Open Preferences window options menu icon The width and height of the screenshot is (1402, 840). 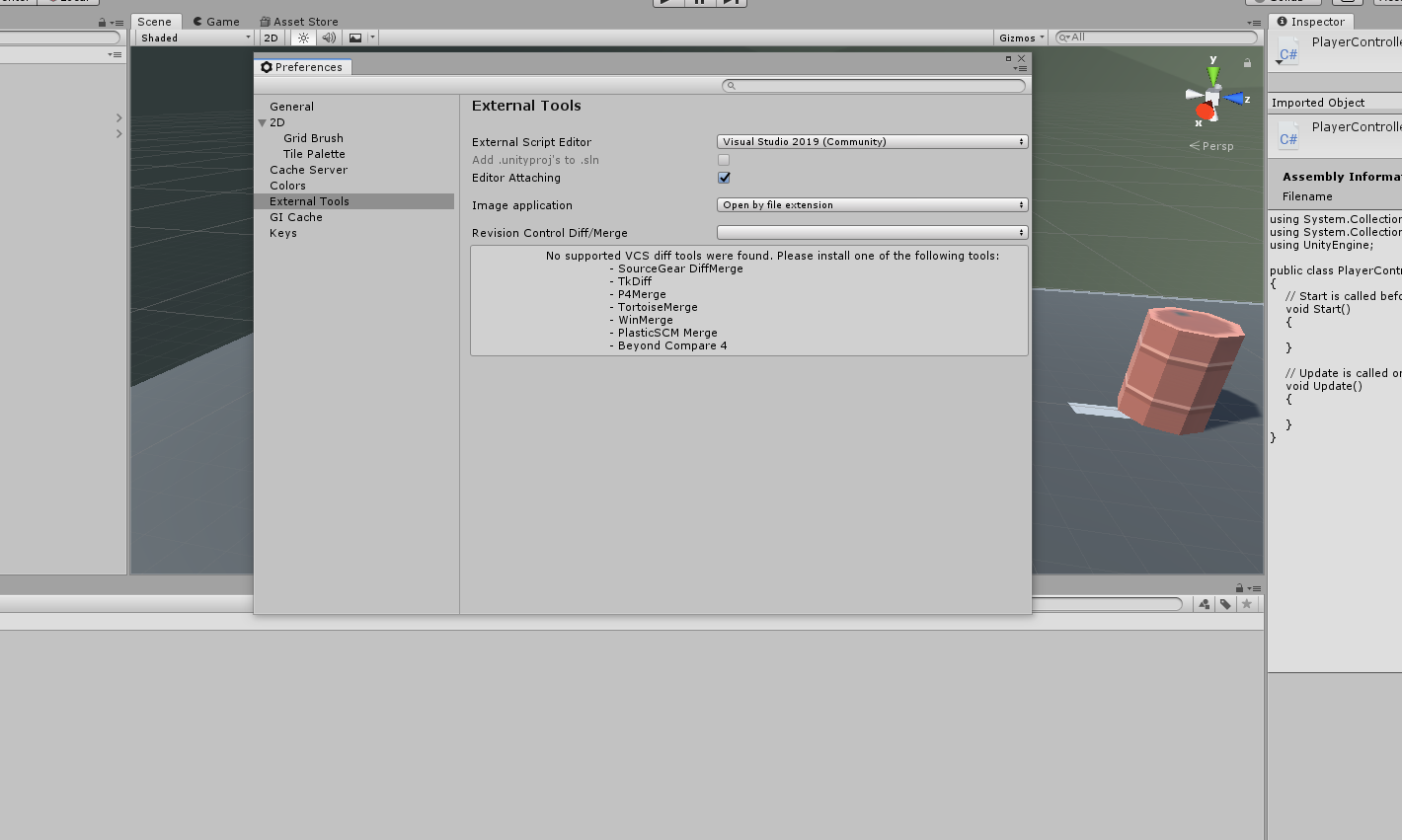1021,68
